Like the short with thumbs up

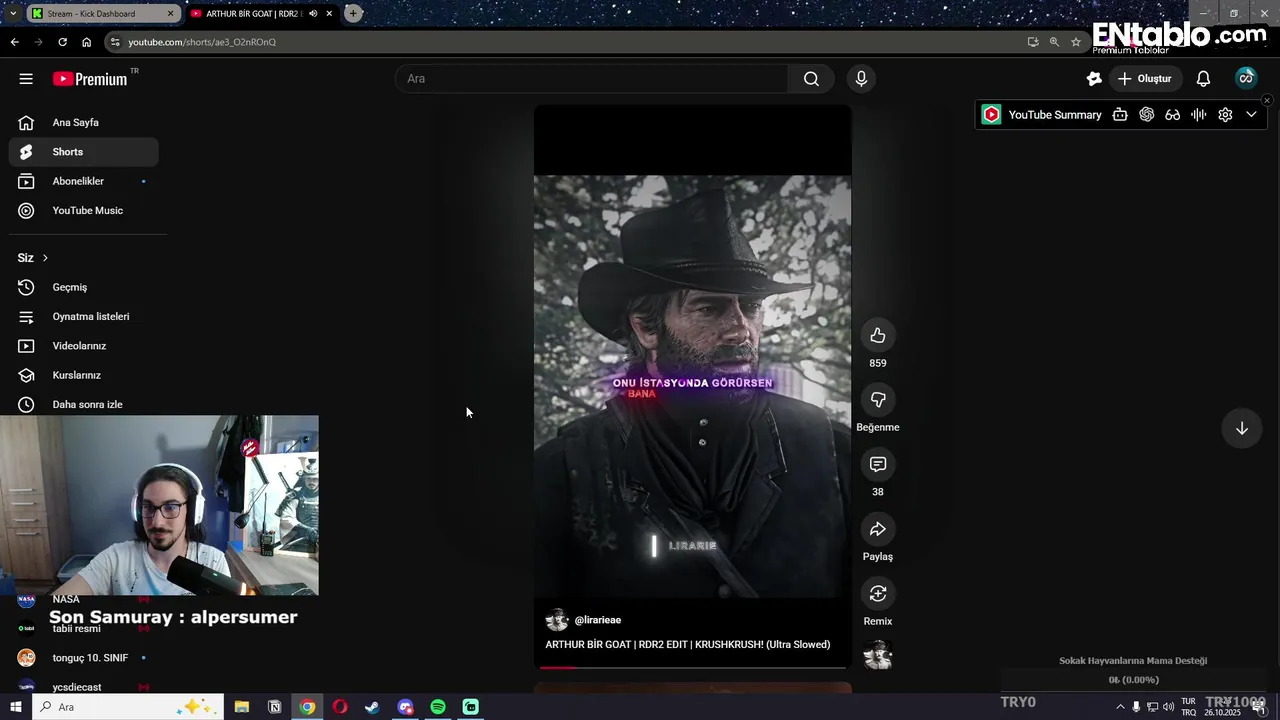pos(878,335)
